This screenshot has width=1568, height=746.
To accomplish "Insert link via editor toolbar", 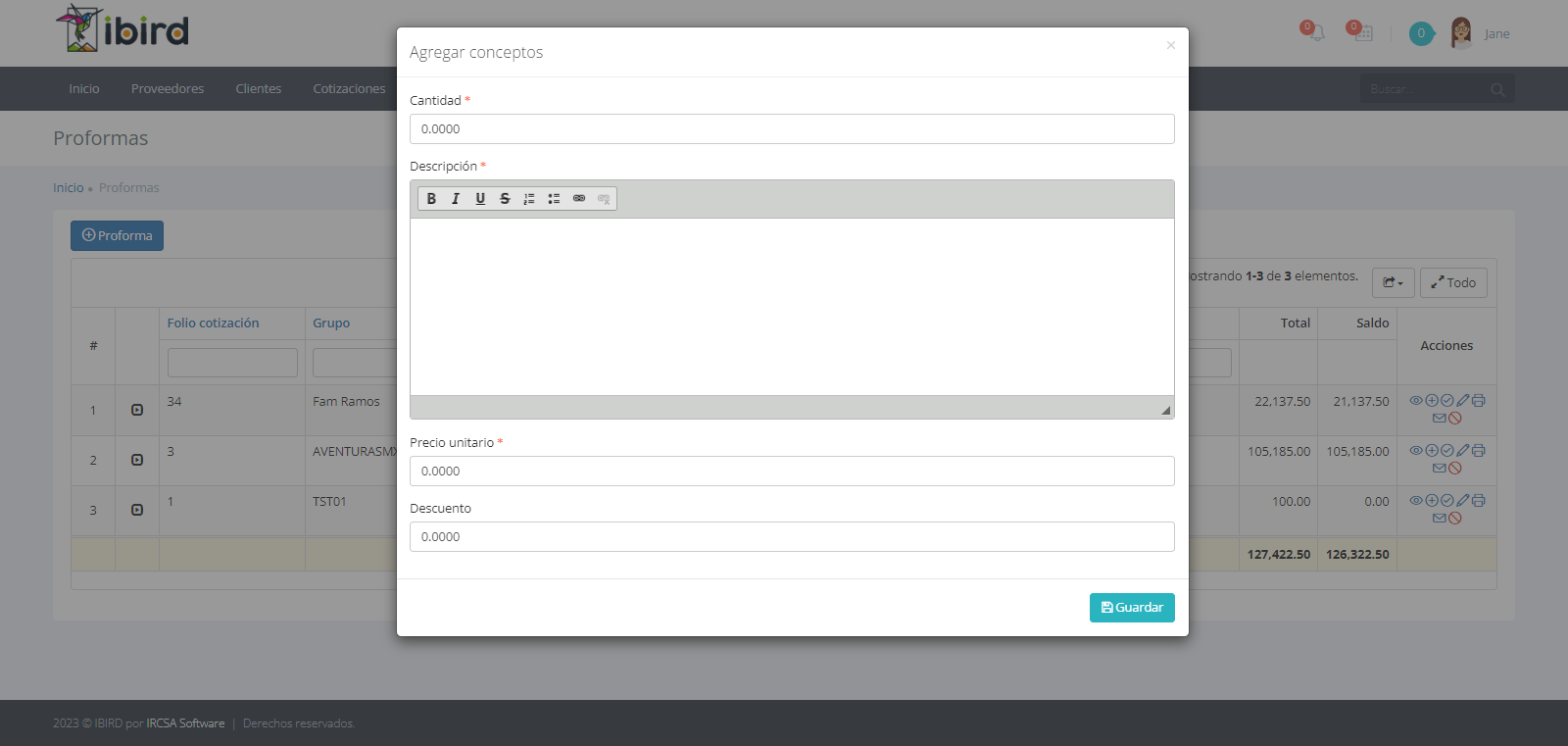I will 579,198.
